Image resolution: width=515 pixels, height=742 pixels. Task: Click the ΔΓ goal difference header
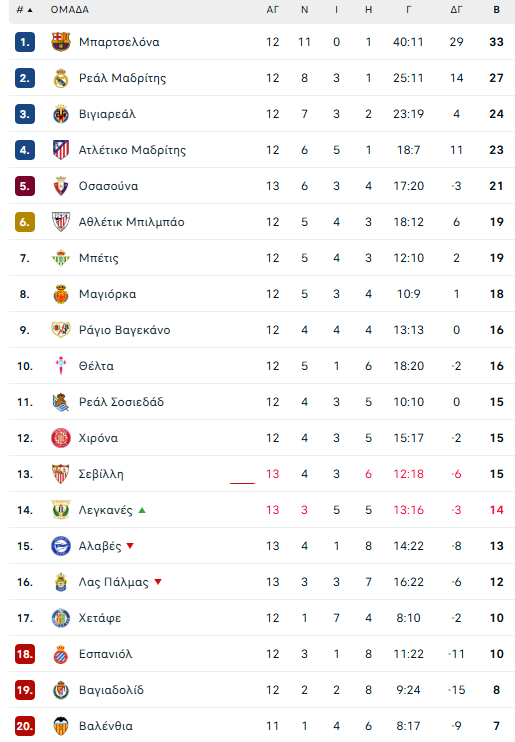456,9
